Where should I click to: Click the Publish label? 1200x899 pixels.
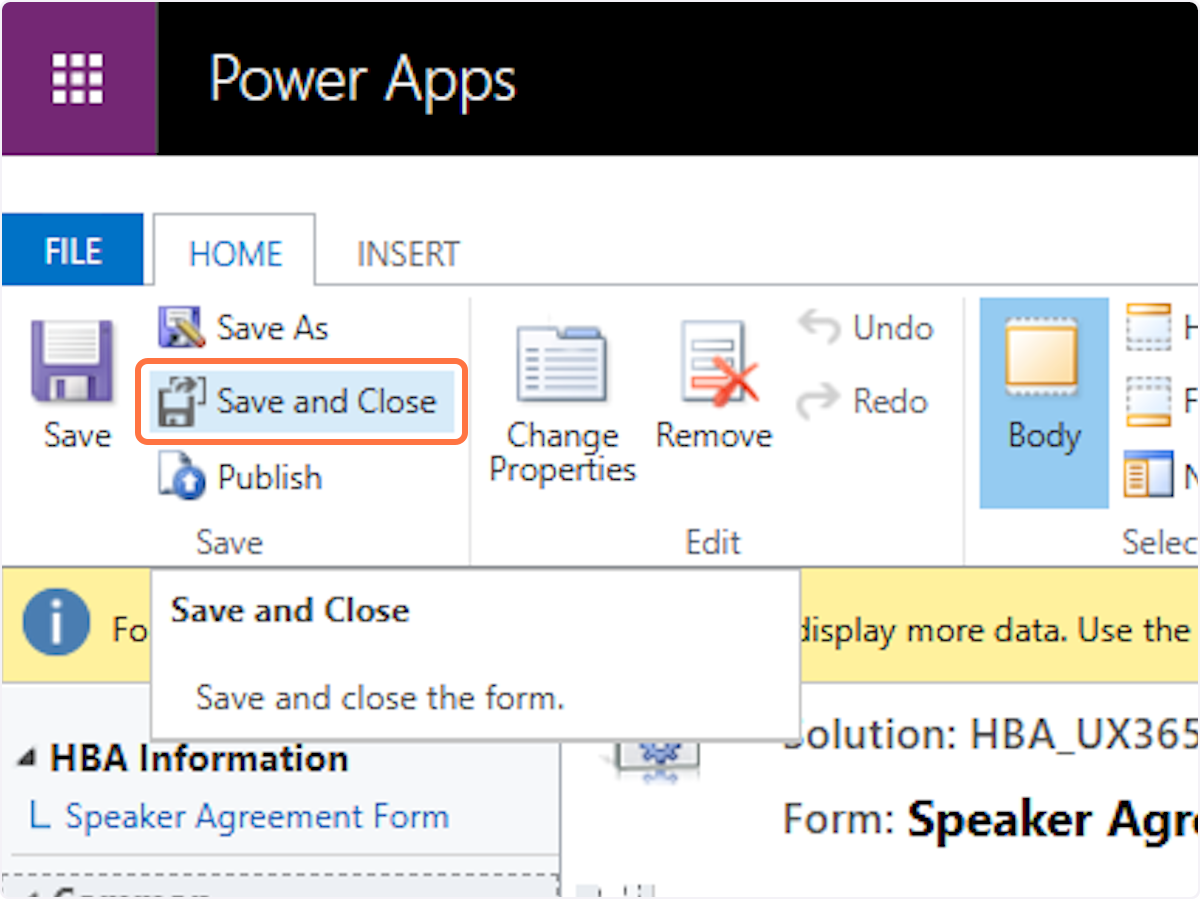click(270, 477)
